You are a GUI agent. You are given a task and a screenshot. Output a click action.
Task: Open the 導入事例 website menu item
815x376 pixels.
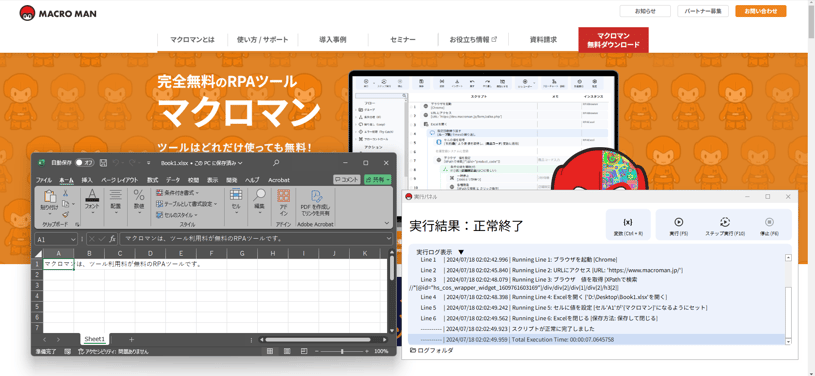tap(333, 40)
